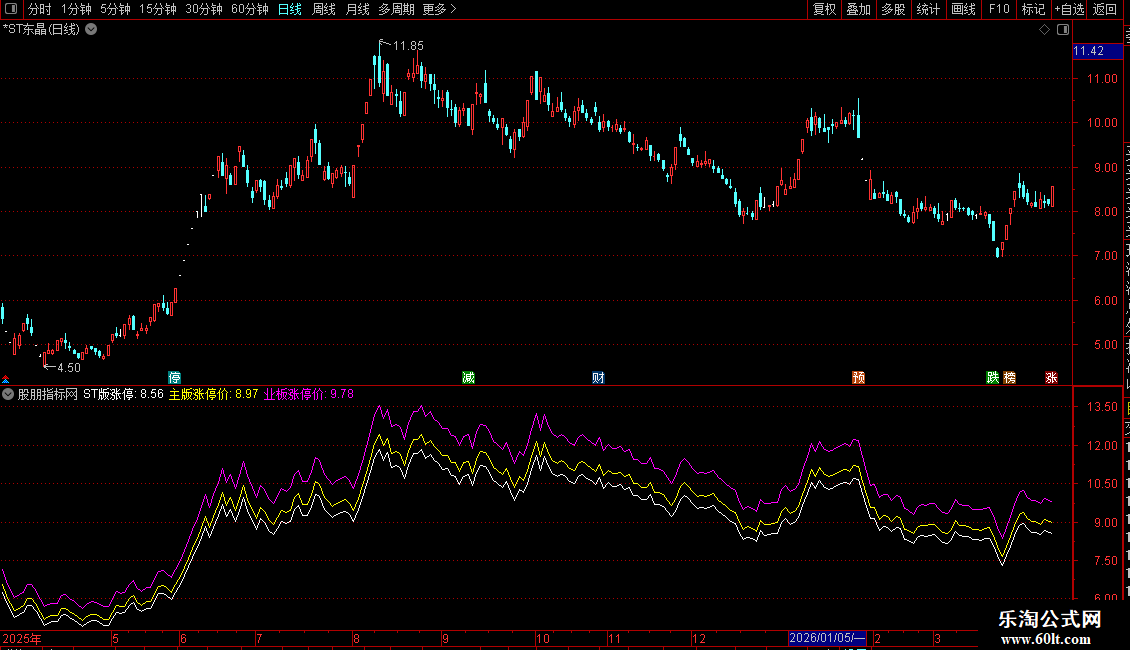The width and height of the screenshot is (1130, 650).
Task: Click the 4.50 low price annotation
Action: 68,368
